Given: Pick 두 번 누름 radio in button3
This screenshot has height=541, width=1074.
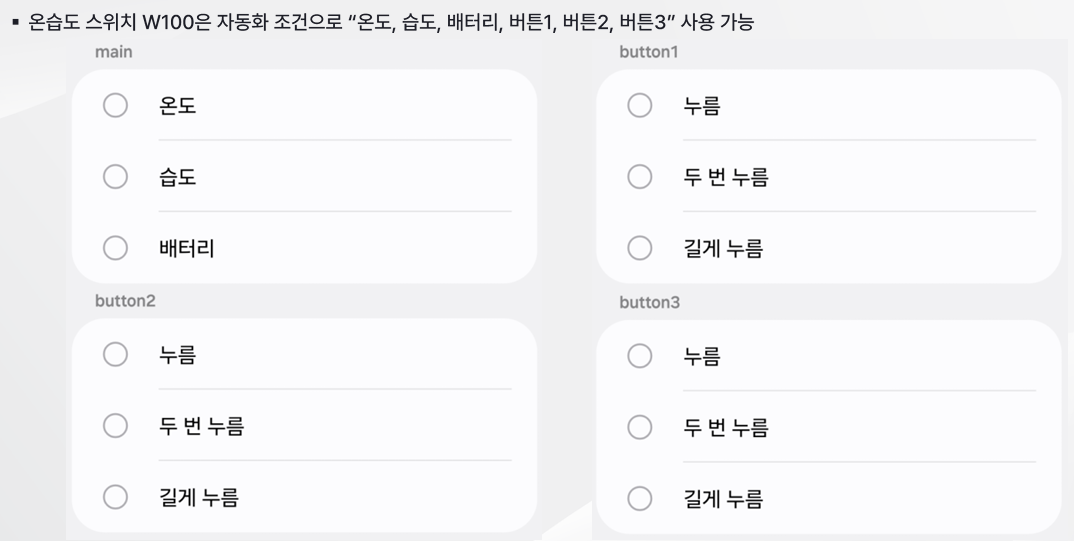Looking at the screenshot, I should pyautogui.click(x=639, y=427).
